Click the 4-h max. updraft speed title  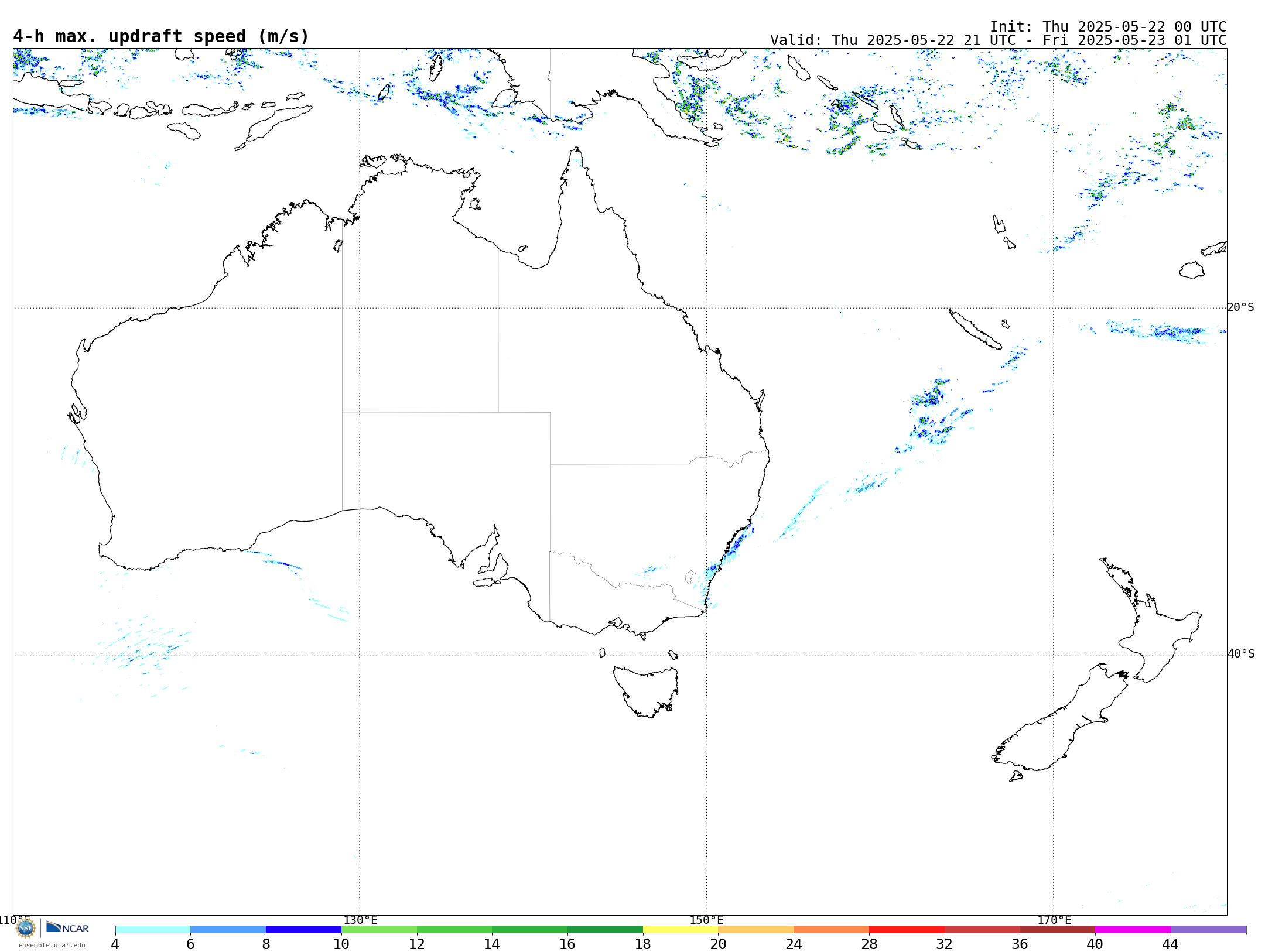161,36
